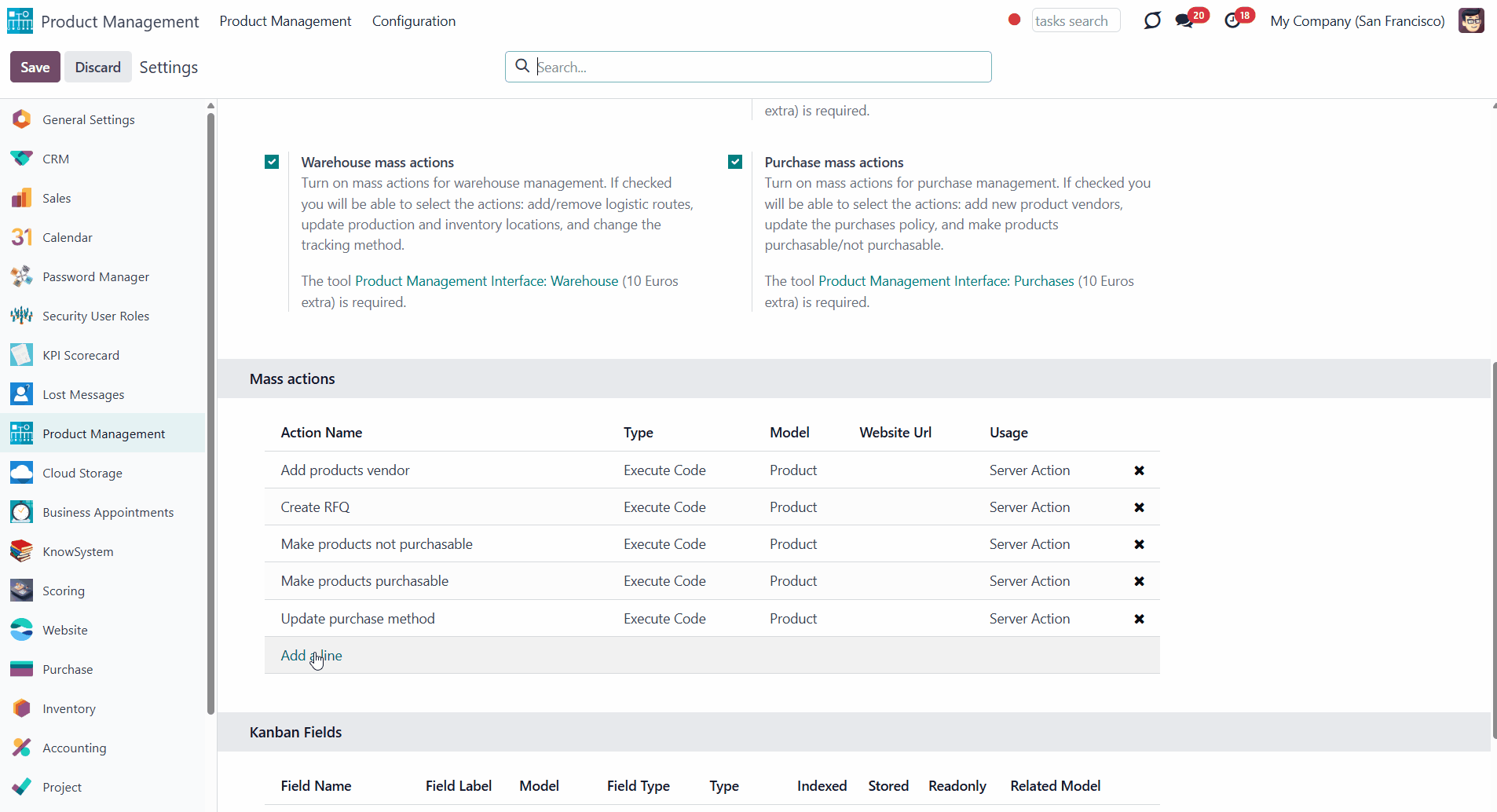Open the Security User Roles icon
1497x812 pixels.
(22, 316)
